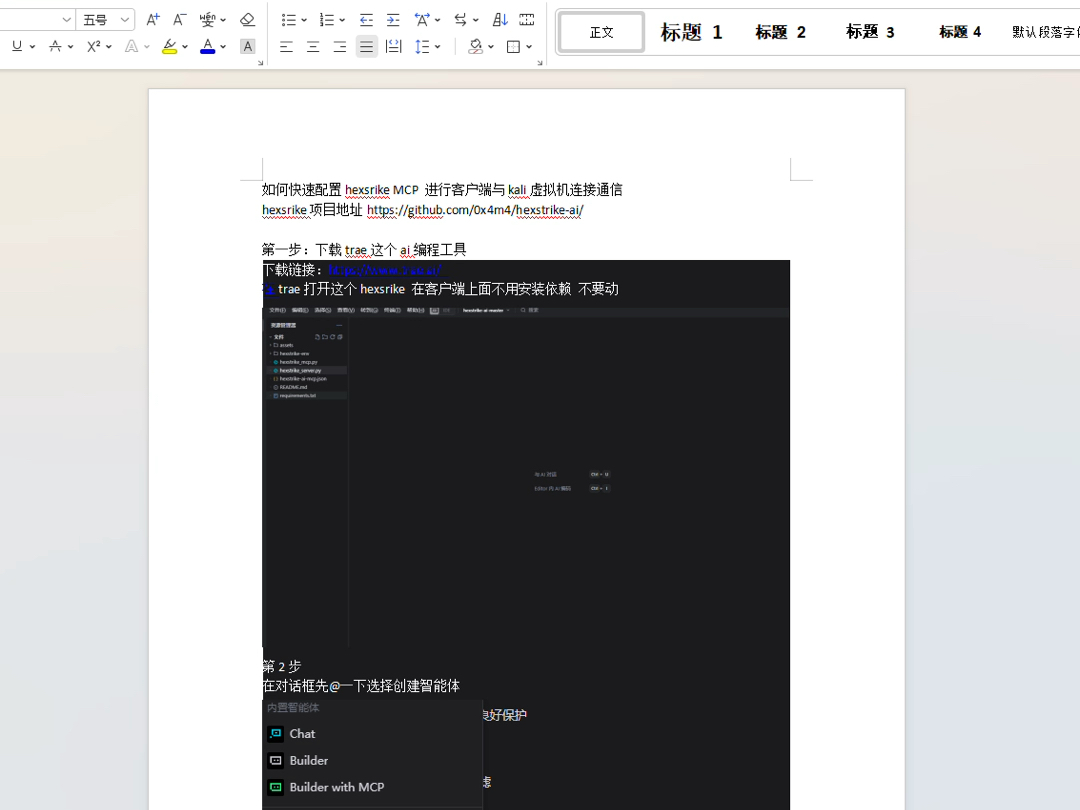Viewport: 1080px width, 810px height.
Task: Apply distributed alignment to the paragraph
Action: tap(393, 46)
